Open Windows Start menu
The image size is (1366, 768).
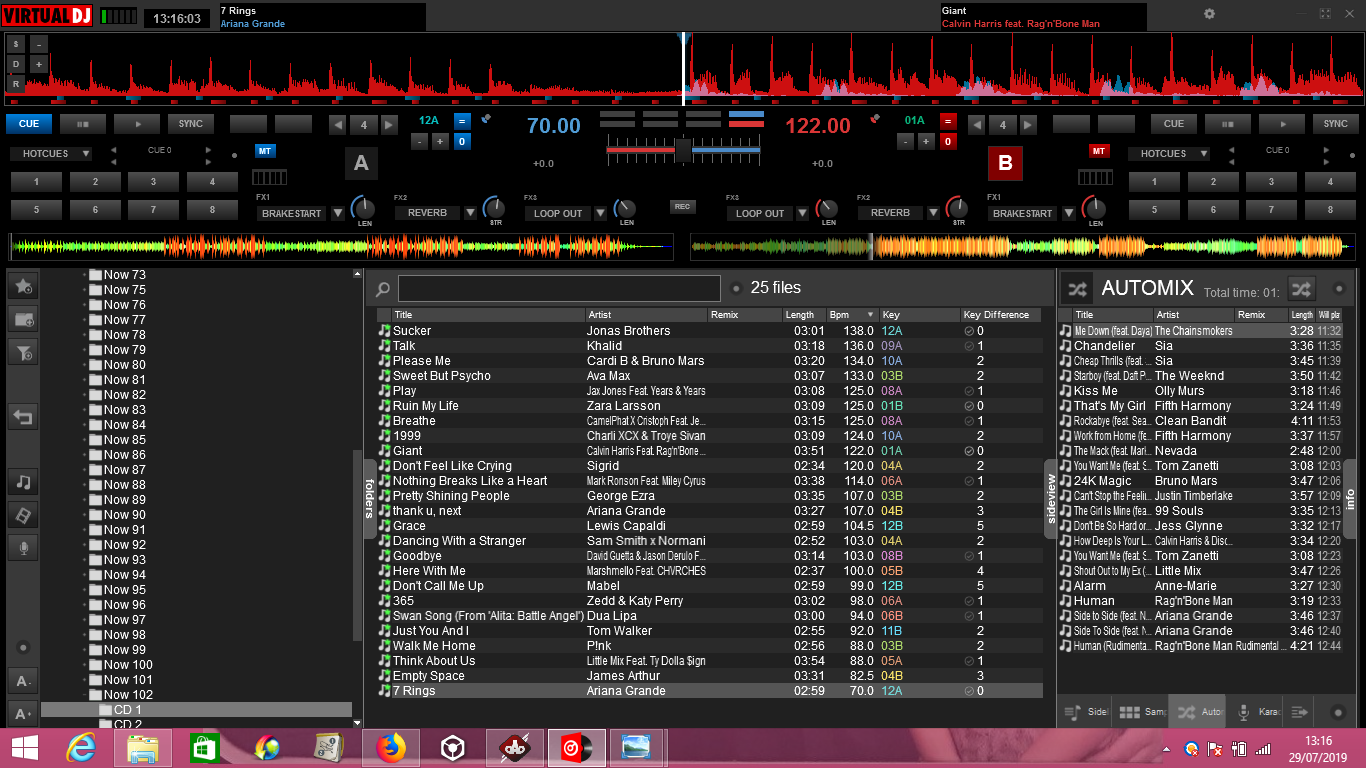[x=24, y=748]
